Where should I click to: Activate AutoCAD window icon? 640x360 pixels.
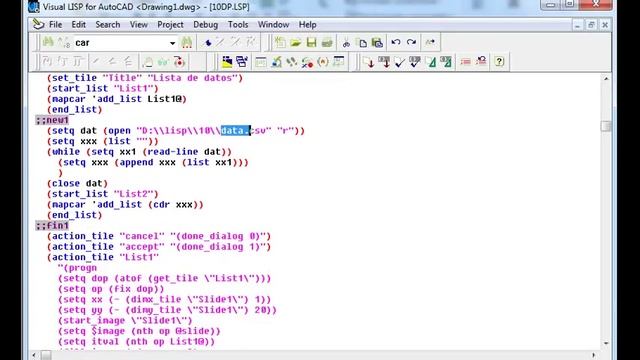(x=227, y=62)
